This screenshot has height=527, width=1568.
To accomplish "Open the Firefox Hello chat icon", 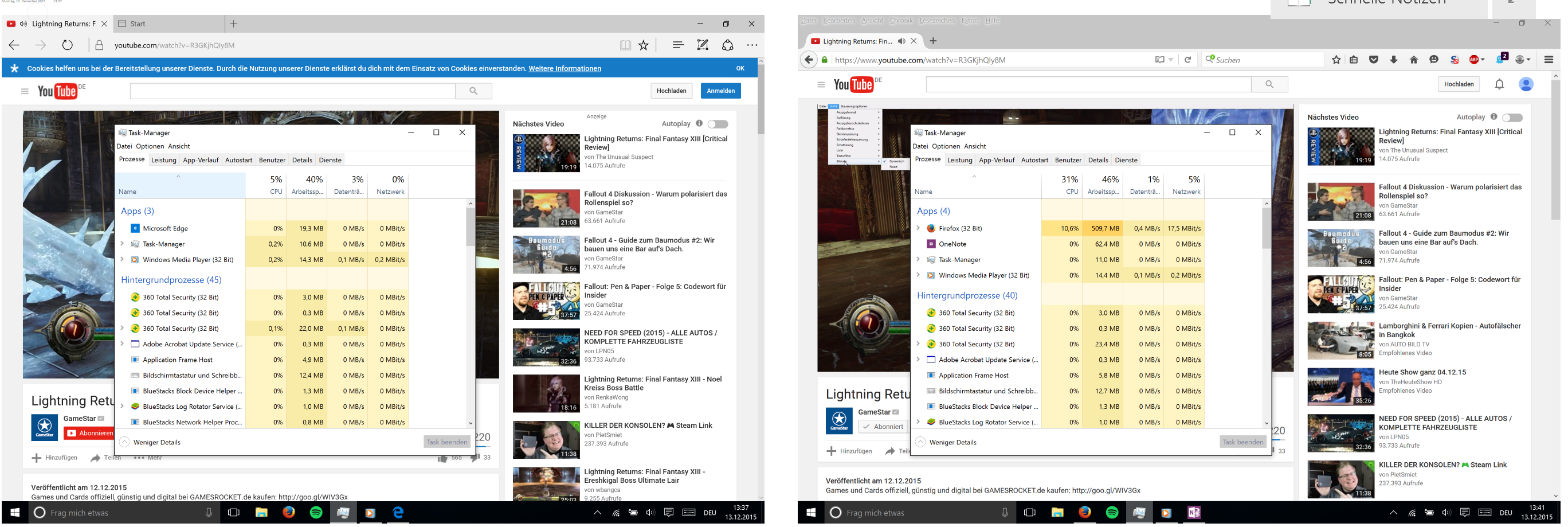I will (x=1434, y=60).
